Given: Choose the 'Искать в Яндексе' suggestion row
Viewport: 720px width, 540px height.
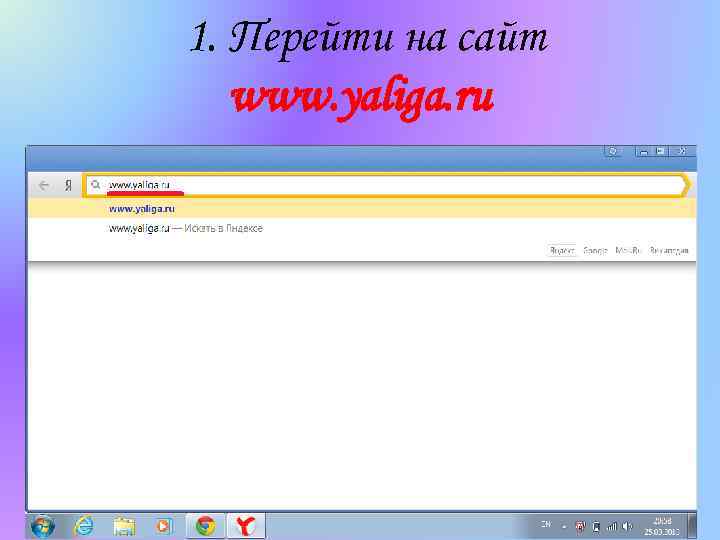Looking at the screenshot, I should pyautogui.click(x=362, y=228).
